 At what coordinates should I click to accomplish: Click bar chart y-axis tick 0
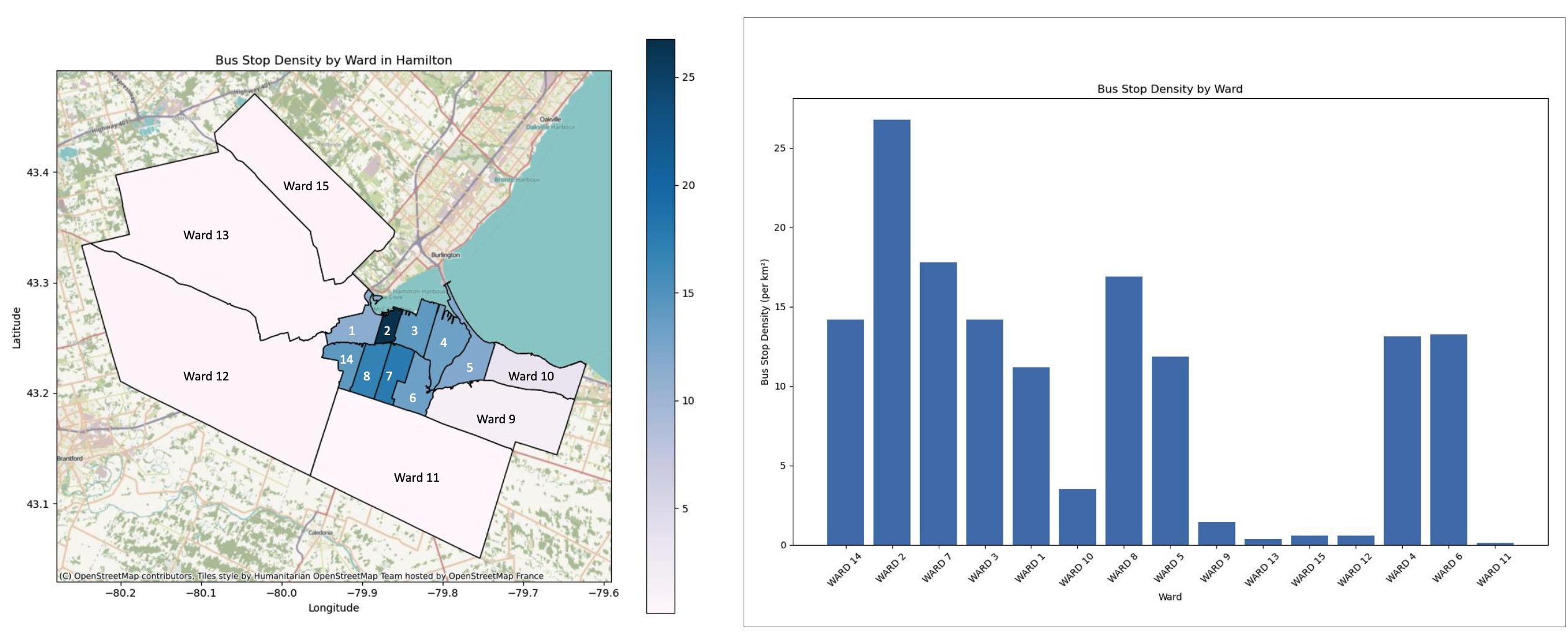pos(783,545)
